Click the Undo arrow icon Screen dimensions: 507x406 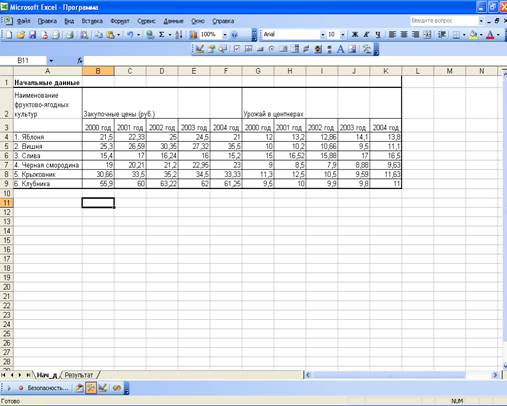pyautogui.click(x=131, y=35)
